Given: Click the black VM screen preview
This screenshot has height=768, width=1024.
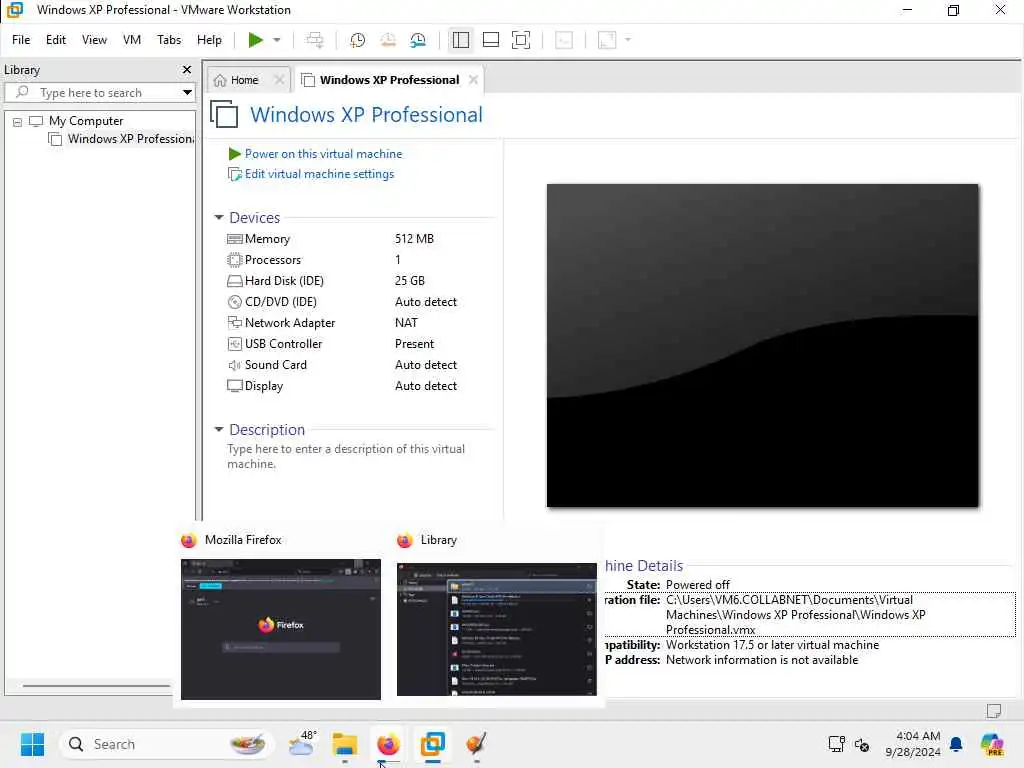Looking at the screenshot, I should (x=762, y=345).
